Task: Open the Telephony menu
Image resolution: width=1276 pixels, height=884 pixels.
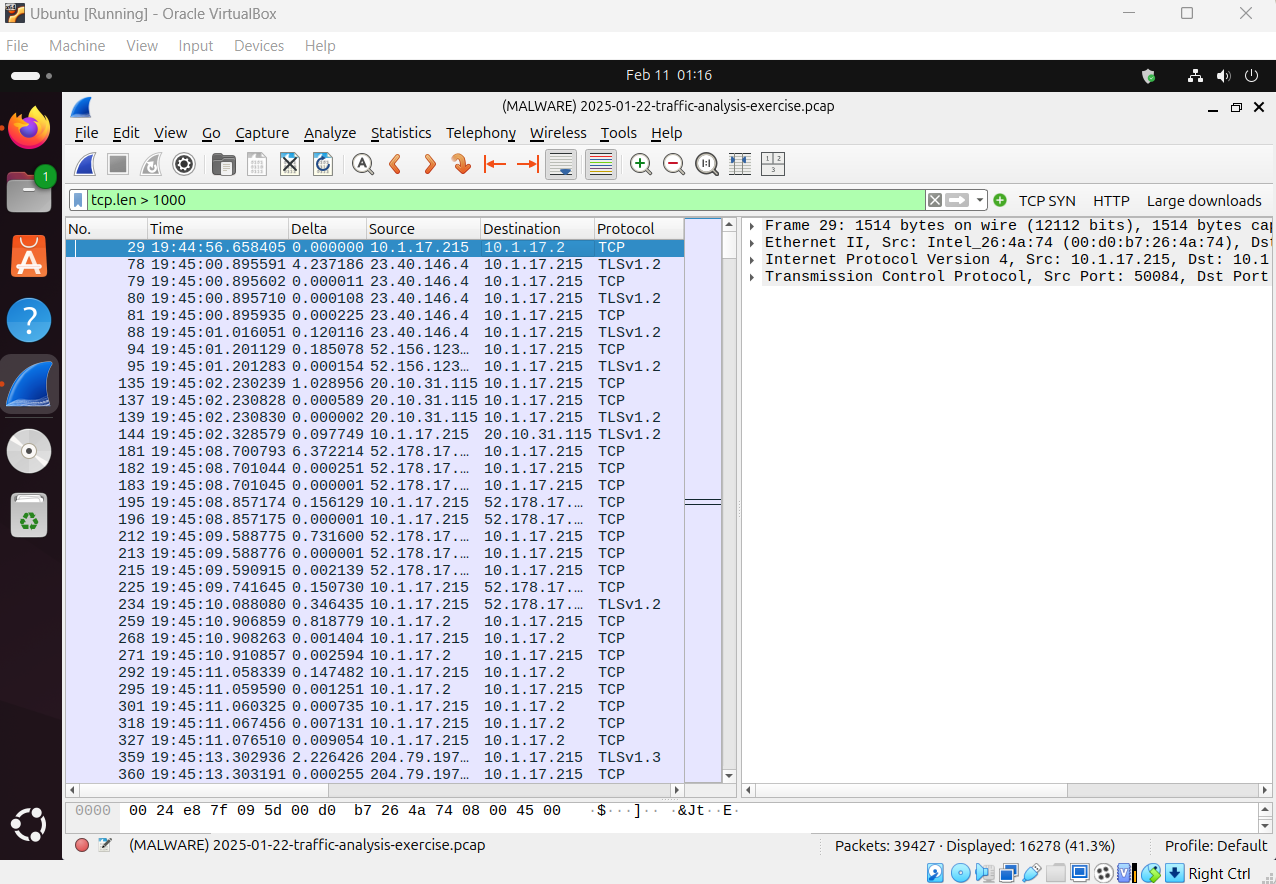Action: click(x=480, y=132)
